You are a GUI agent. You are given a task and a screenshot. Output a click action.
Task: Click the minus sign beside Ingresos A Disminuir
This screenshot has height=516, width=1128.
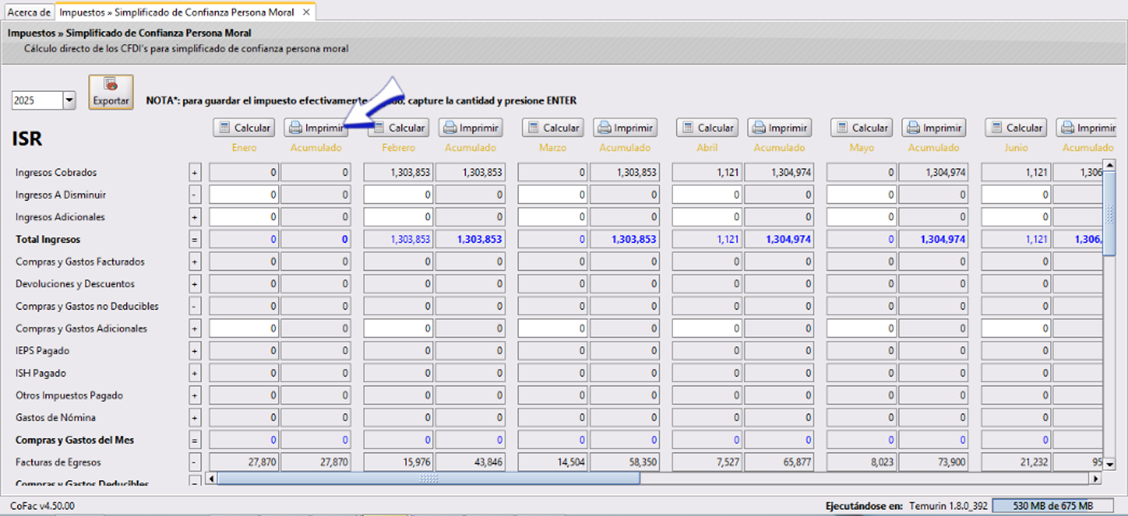pyautogui.click(x=195, y=195)
